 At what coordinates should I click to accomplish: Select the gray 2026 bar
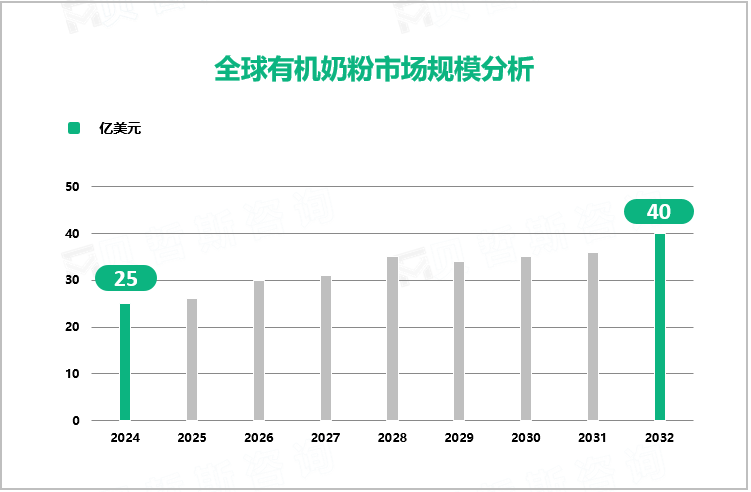click(259, 351)
